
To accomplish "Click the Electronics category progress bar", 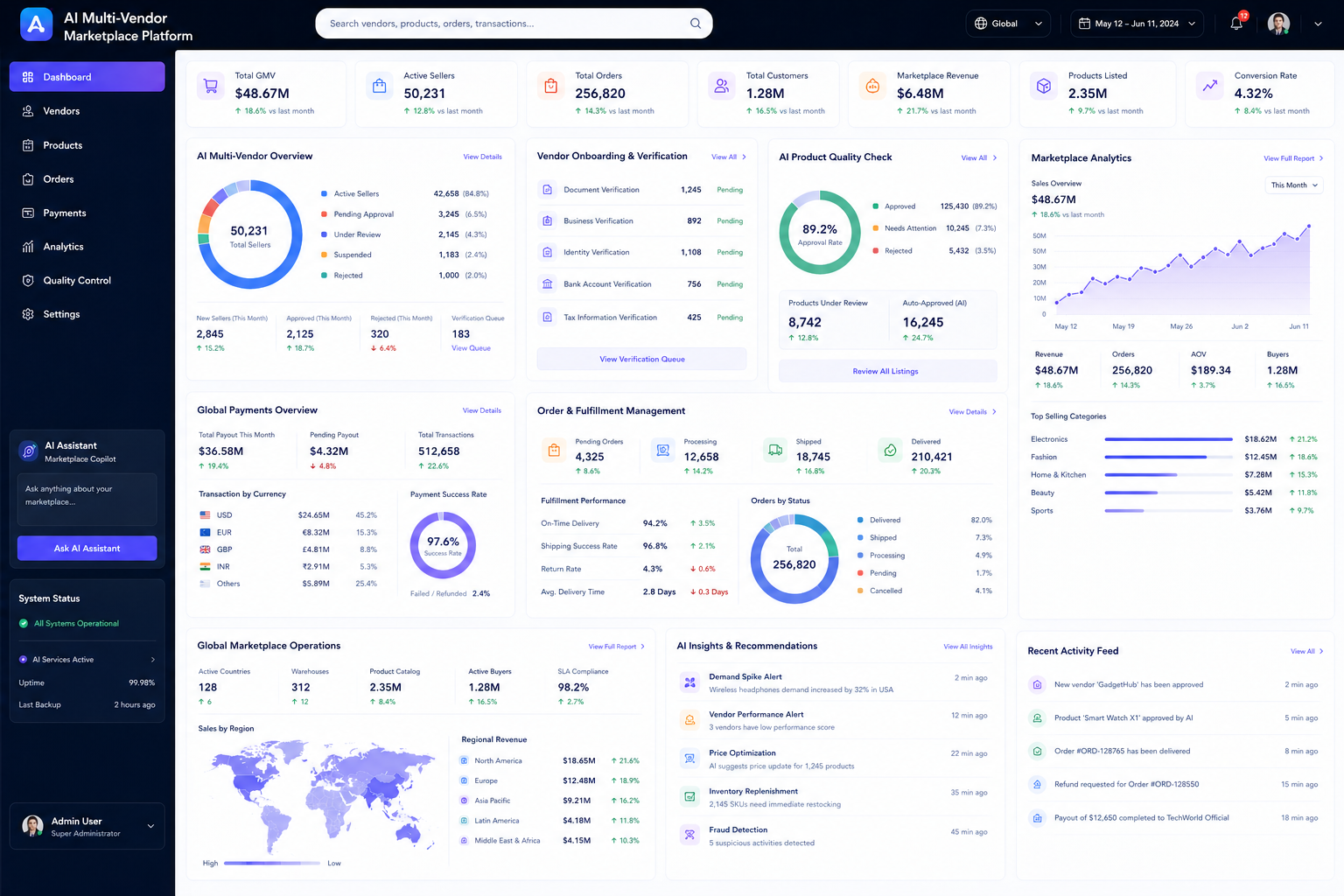I will pyautogui.click(x=1168, y=439).
